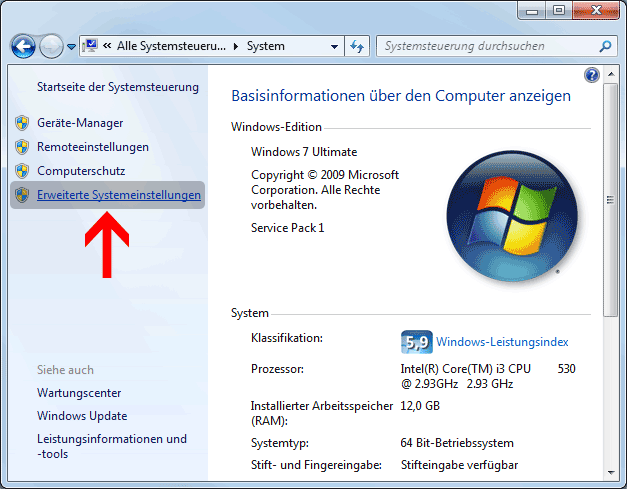The width and height of the screenshot is (627, 489).
Task: Click the greyed Forward arrow button
Action: (51, 46)
